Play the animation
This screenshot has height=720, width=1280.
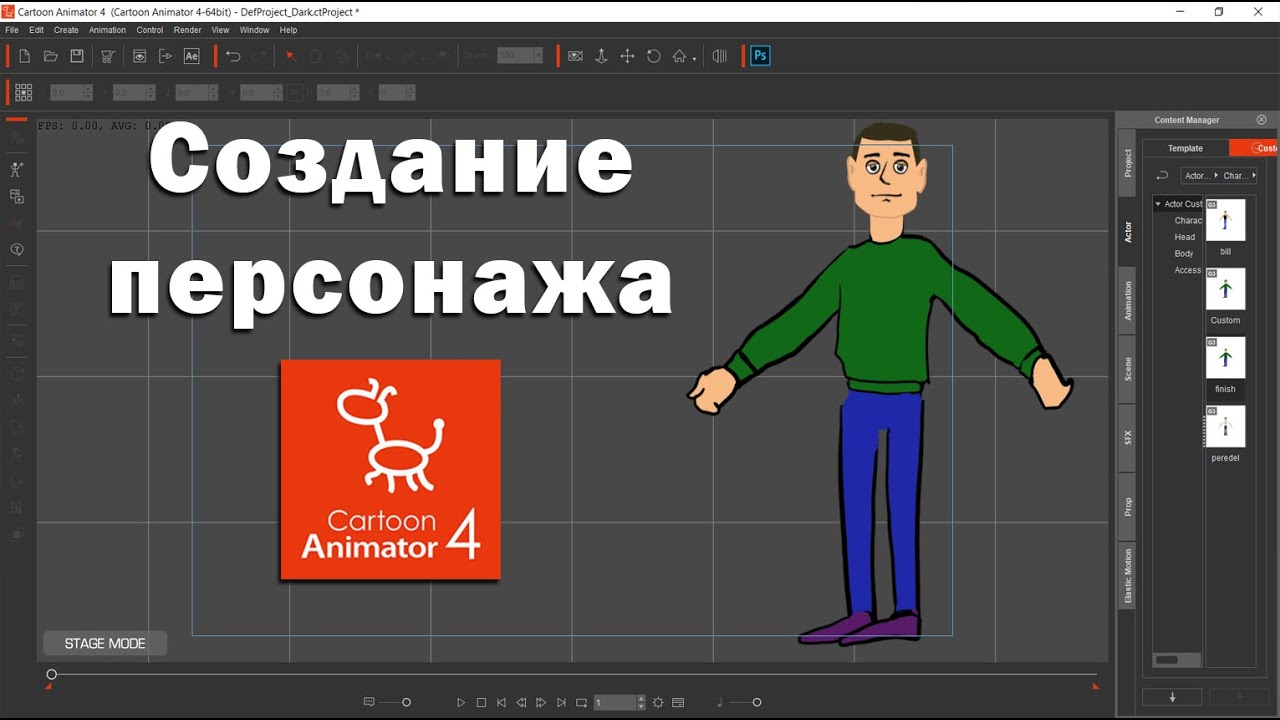pyautogui.click(x=461, y=703)
